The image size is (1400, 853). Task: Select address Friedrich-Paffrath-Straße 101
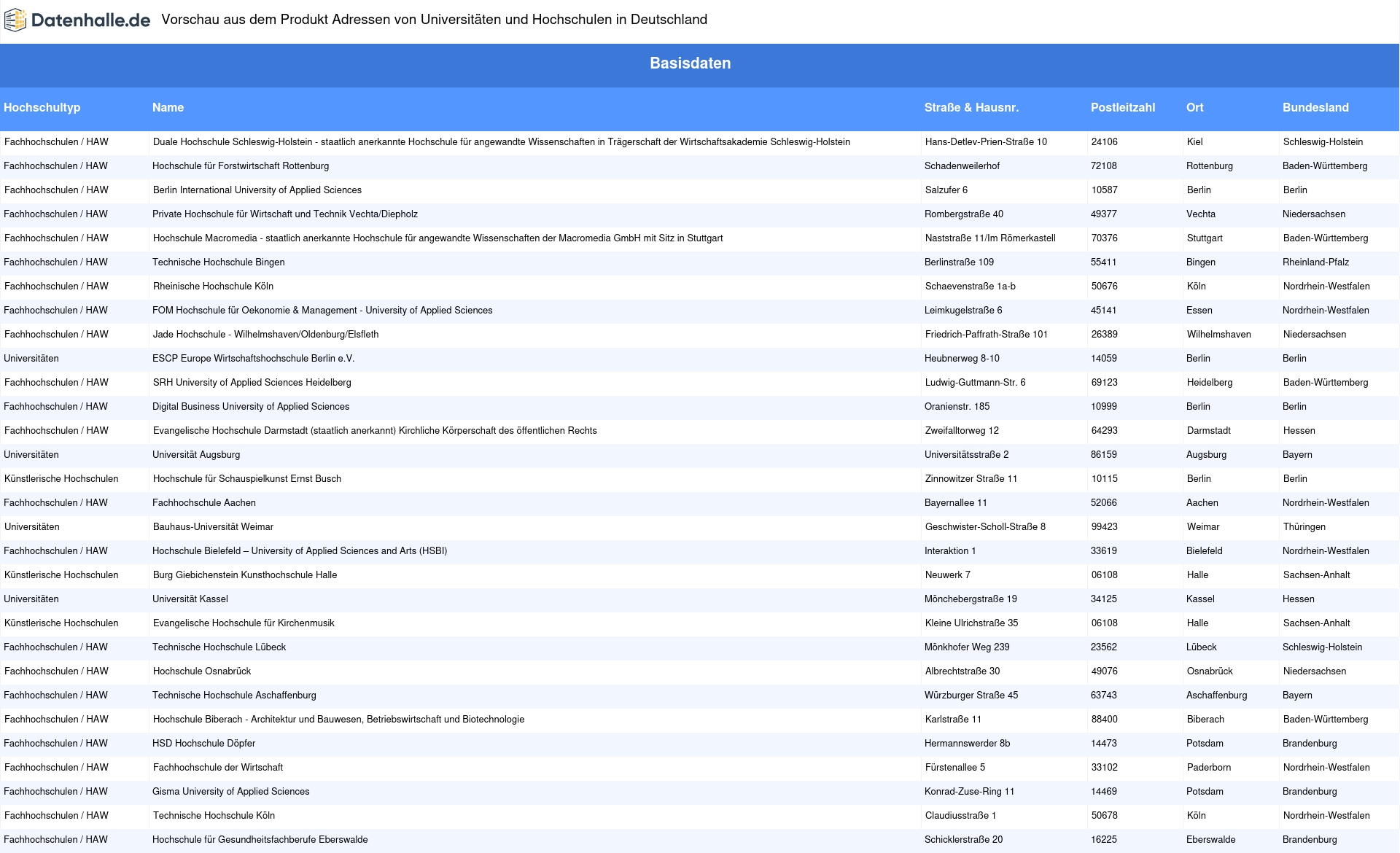pos(986,335)
